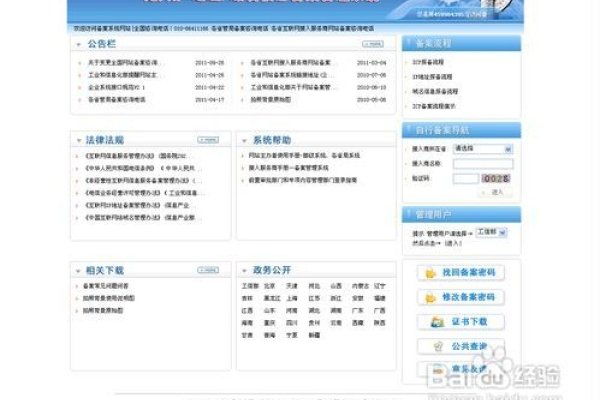
Task: Select 吉林 in 政务公开 list
Action: (x=247, y=298)
